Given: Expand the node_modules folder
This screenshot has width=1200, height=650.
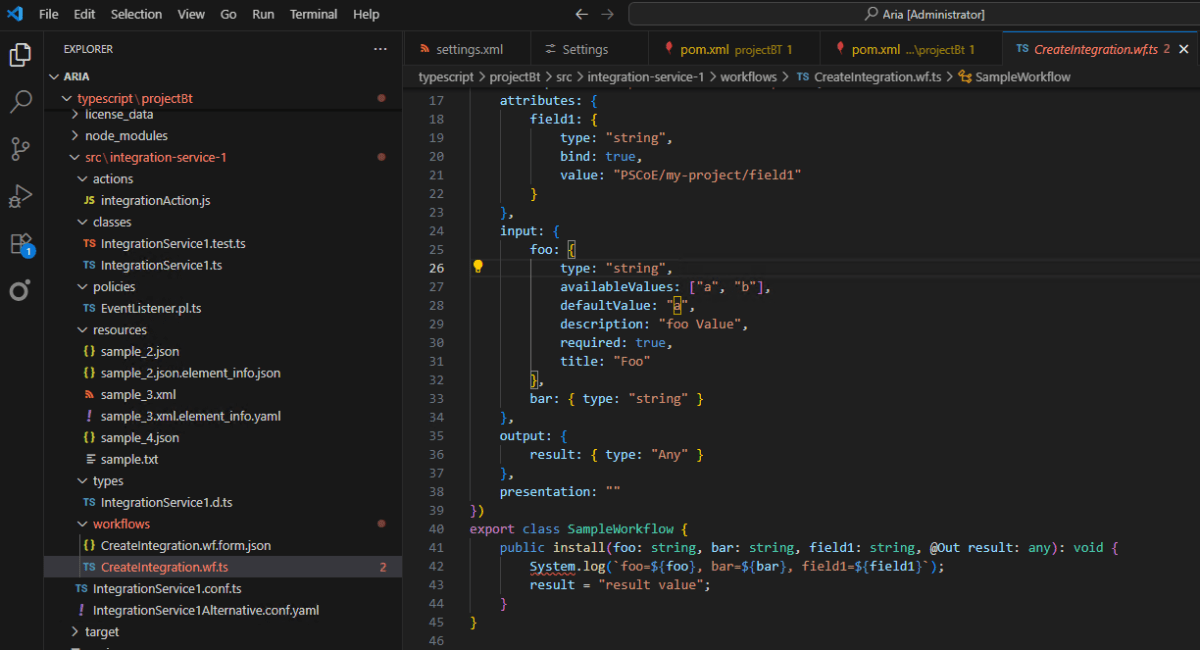Looking at the screenshot, I should [75, 136].
